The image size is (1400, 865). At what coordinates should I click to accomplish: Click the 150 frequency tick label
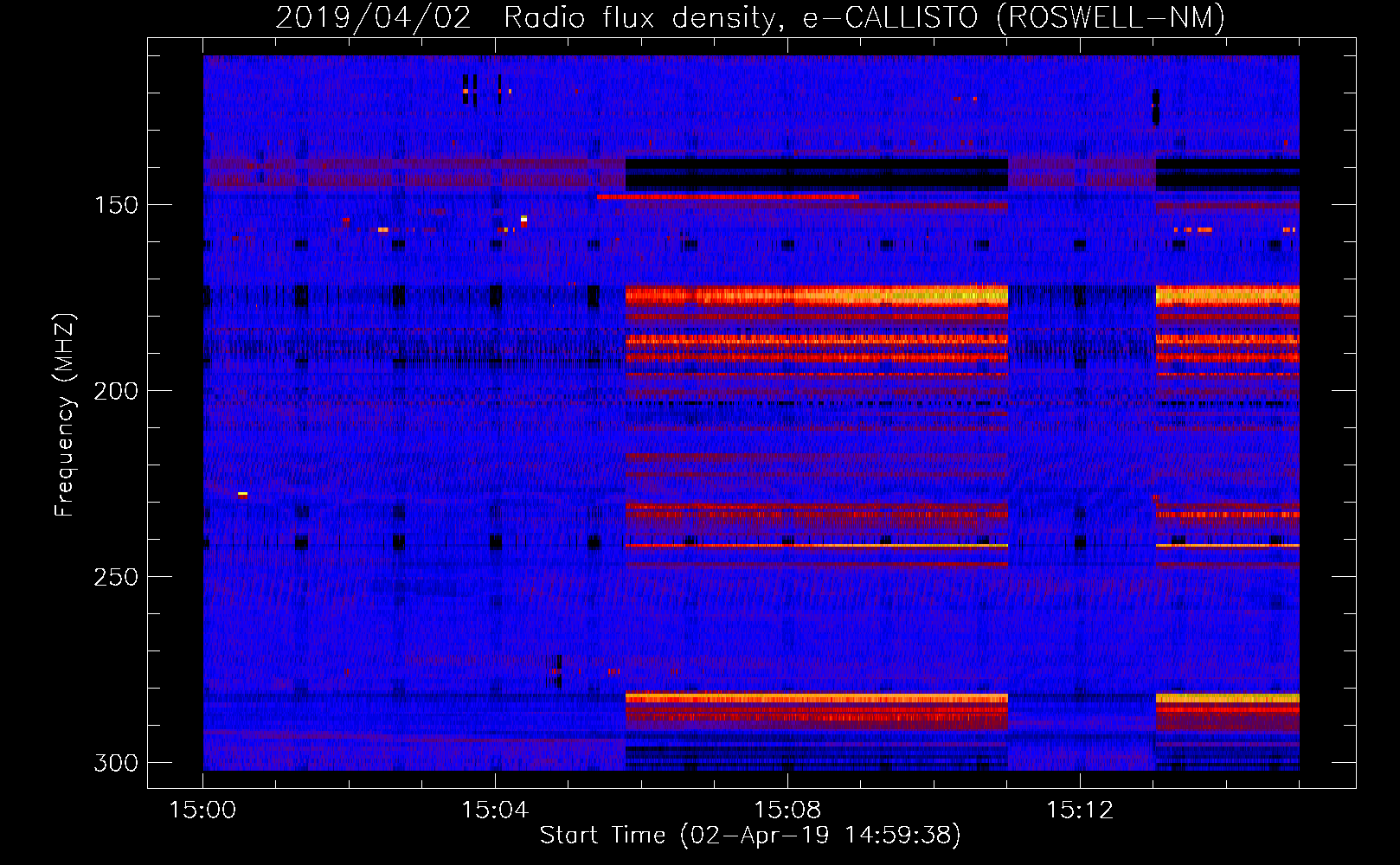click(x=116, y=205)
